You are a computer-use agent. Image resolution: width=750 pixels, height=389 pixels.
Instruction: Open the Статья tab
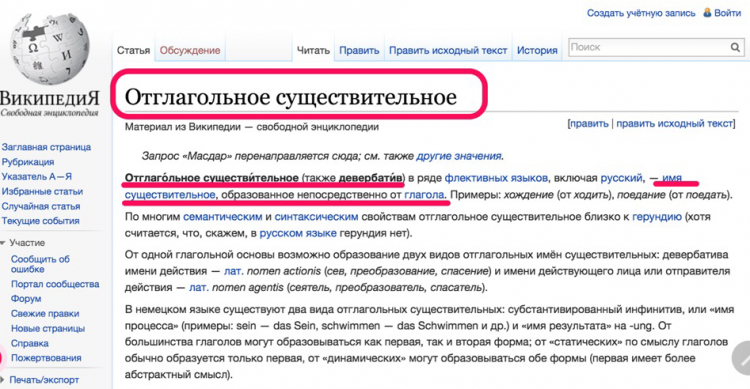point(133,50)
